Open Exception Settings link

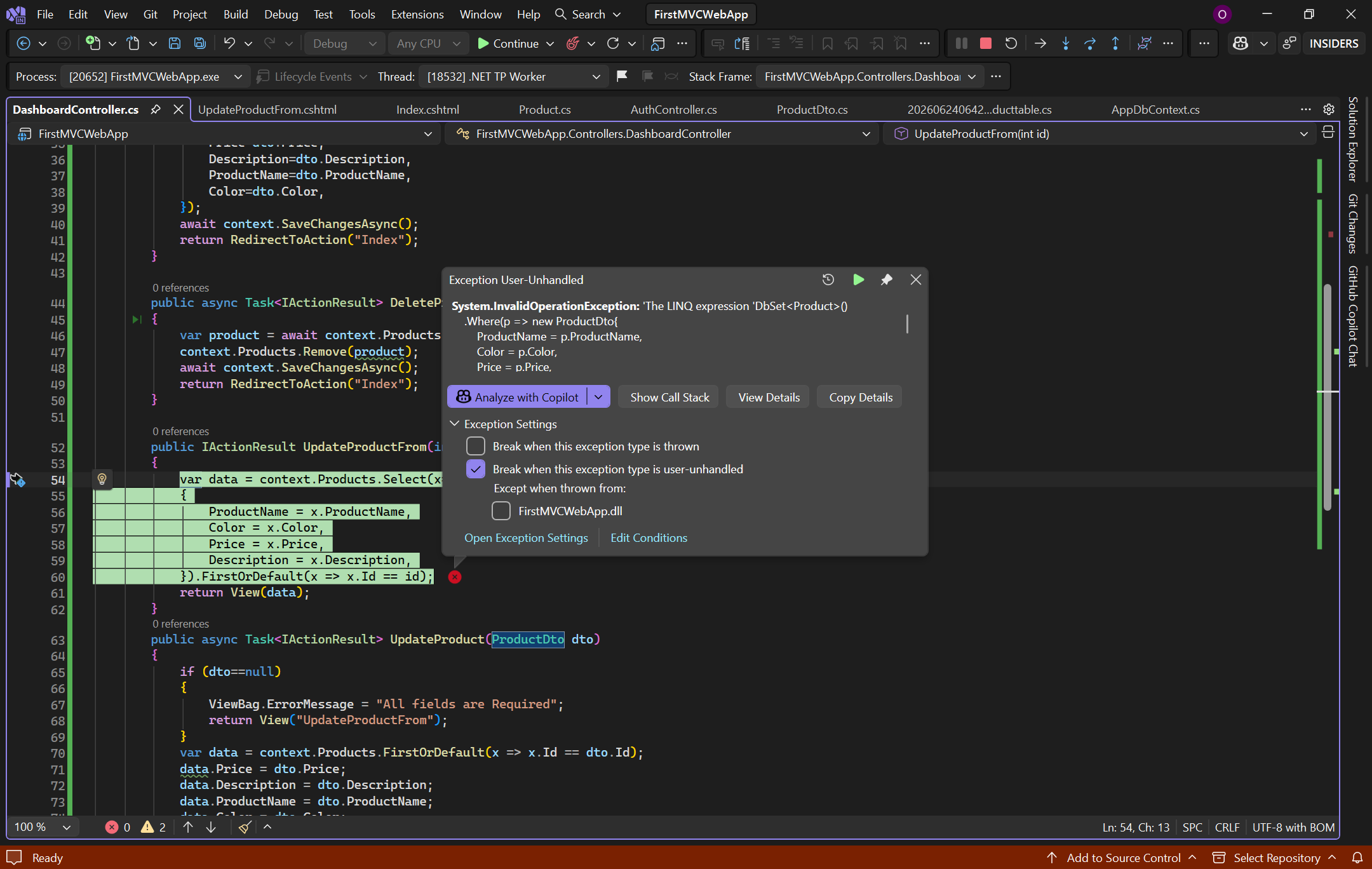(x=526, y=537)
